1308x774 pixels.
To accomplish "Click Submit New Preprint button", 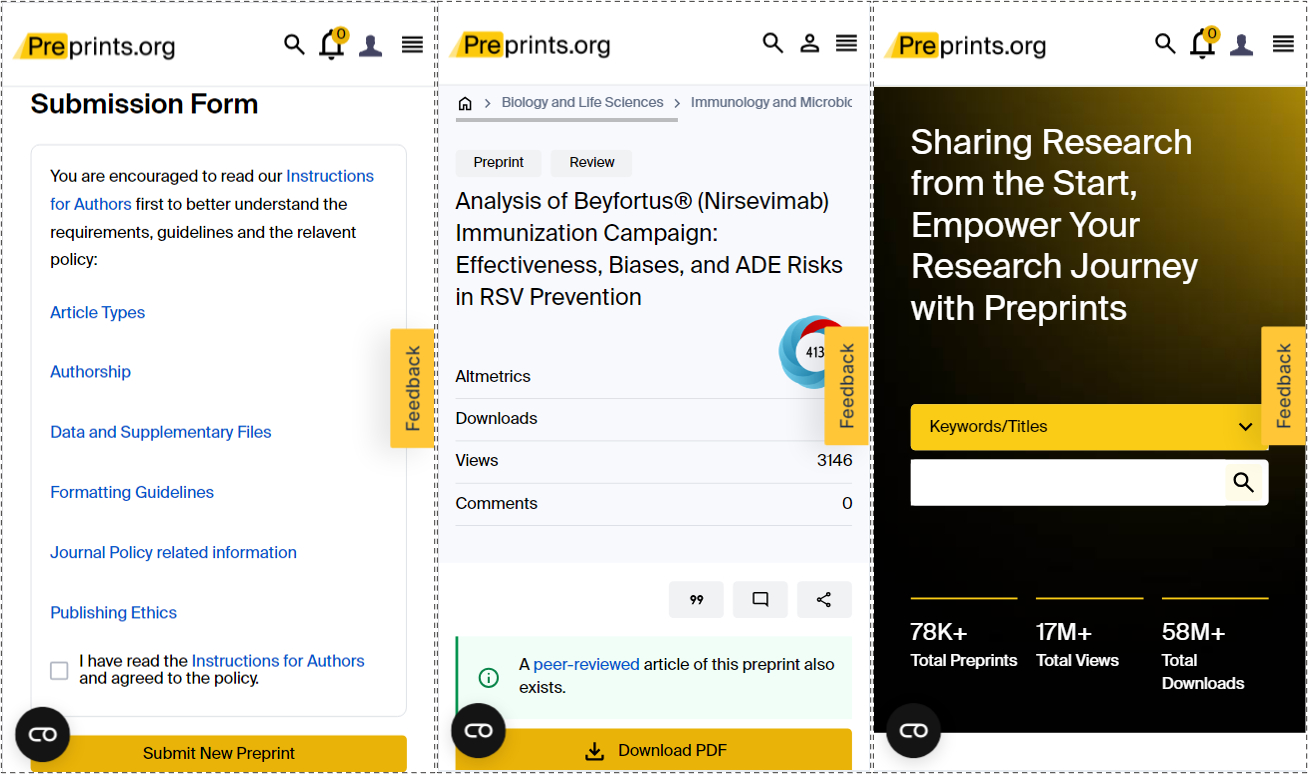I will coord(219,753).
